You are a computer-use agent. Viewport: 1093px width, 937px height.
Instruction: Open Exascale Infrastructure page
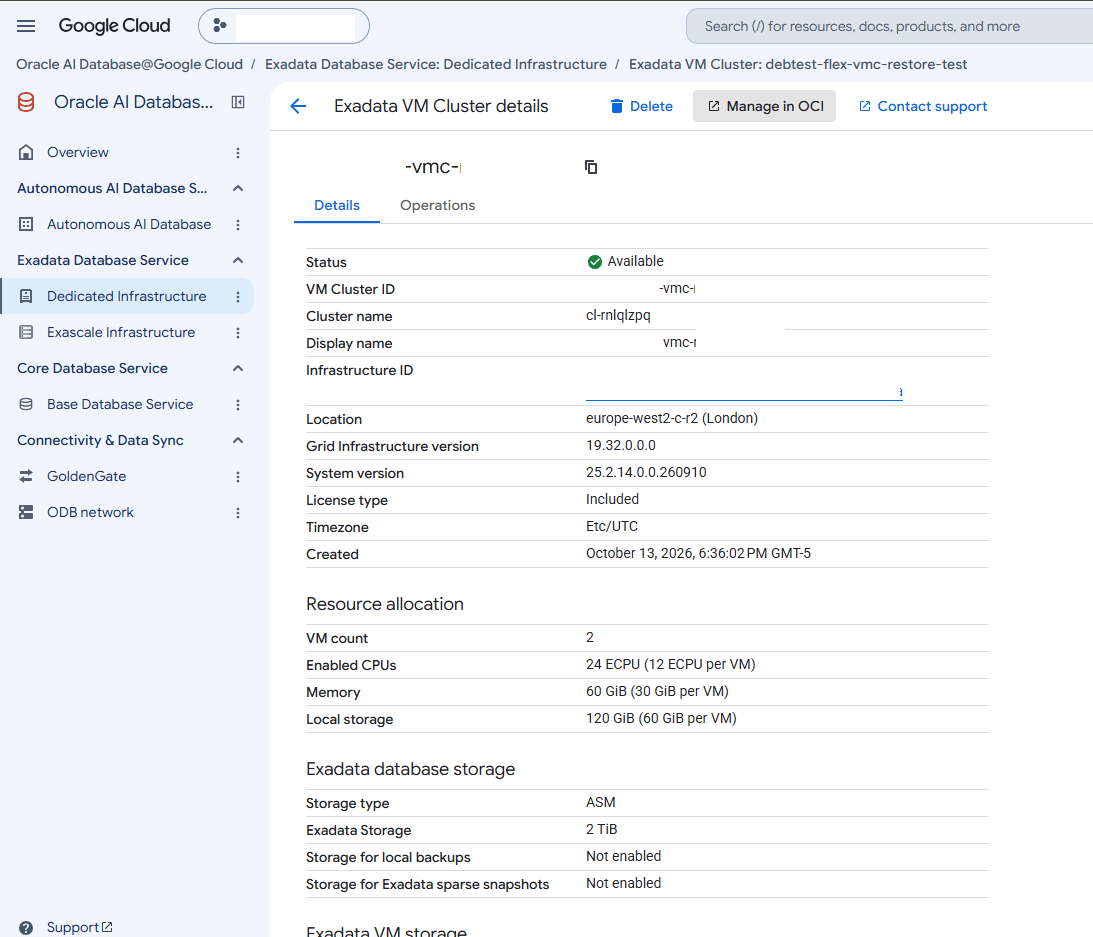121,333
